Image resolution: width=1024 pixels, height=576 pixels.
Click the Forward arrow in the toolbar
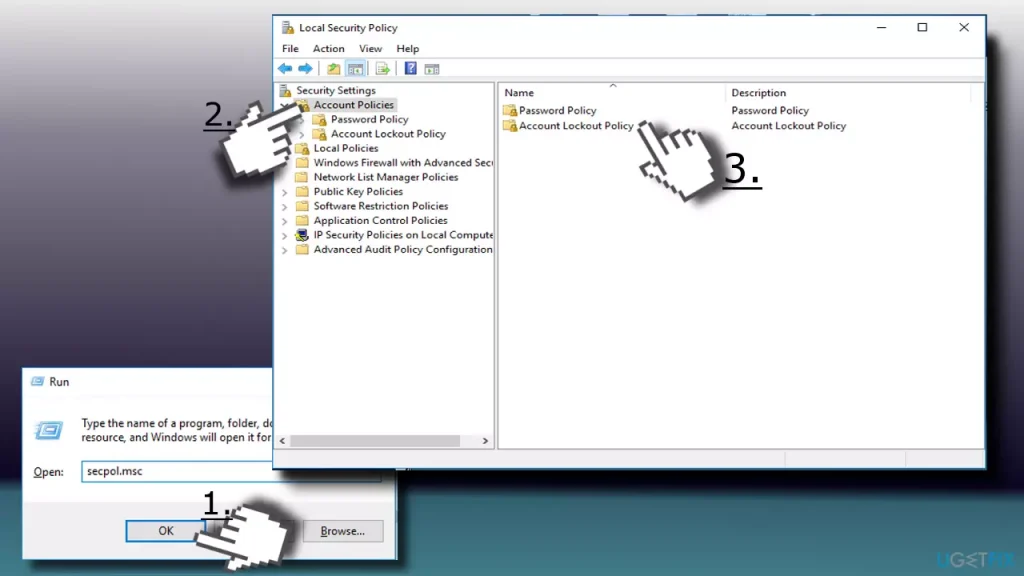tap(305, 69)
